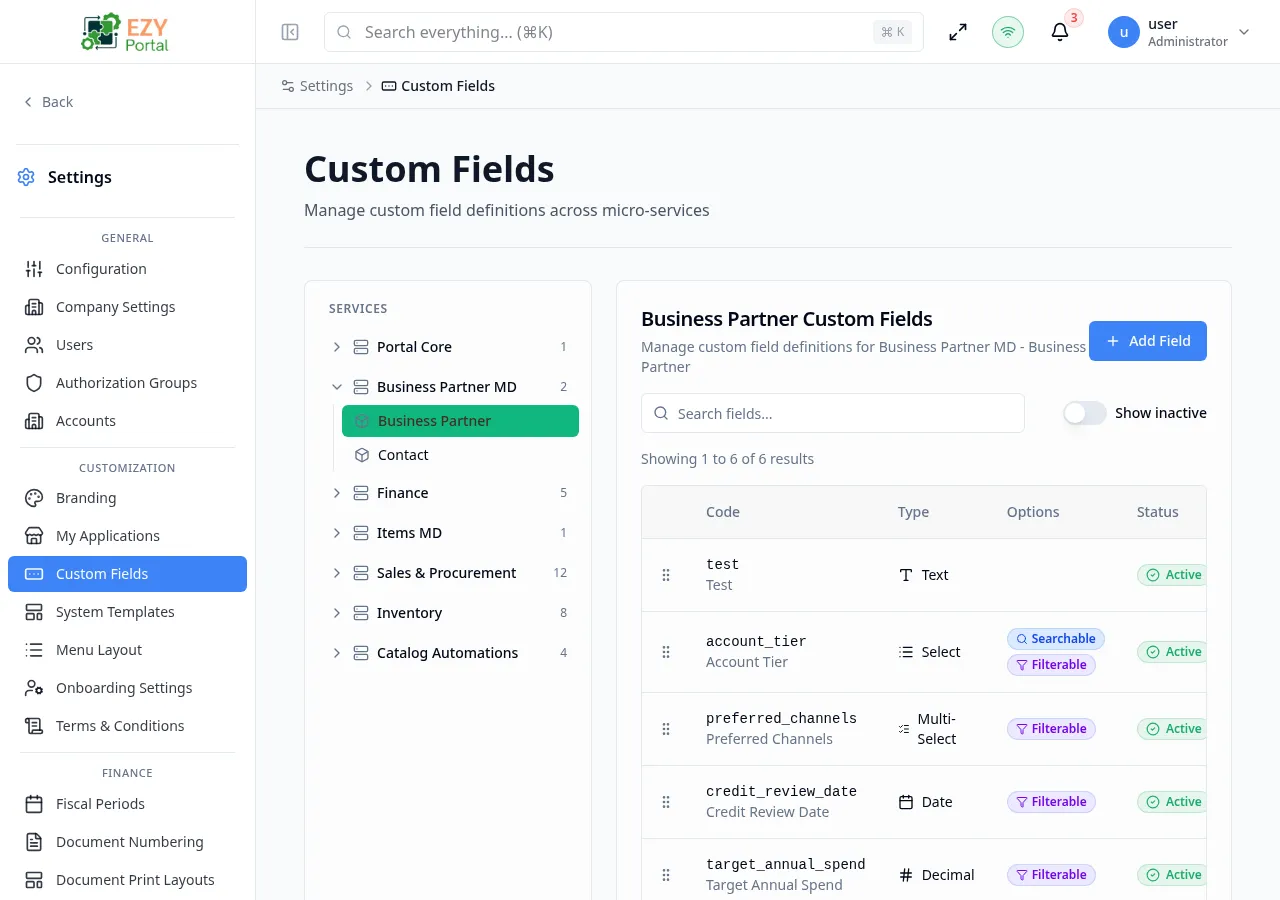The width and height of the screenshot is (1280, 900).
Task: Collapse Business Partner MD service
Action: (x=337, y=387)
